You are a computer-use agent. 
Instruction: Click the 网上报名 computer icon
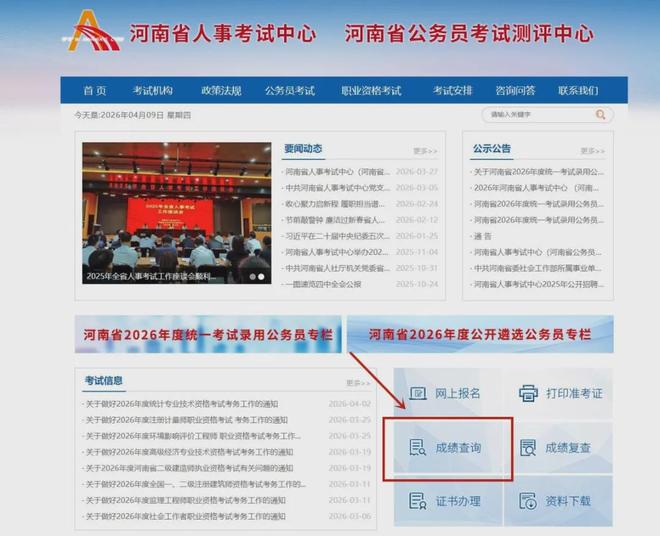click(418, 394)
